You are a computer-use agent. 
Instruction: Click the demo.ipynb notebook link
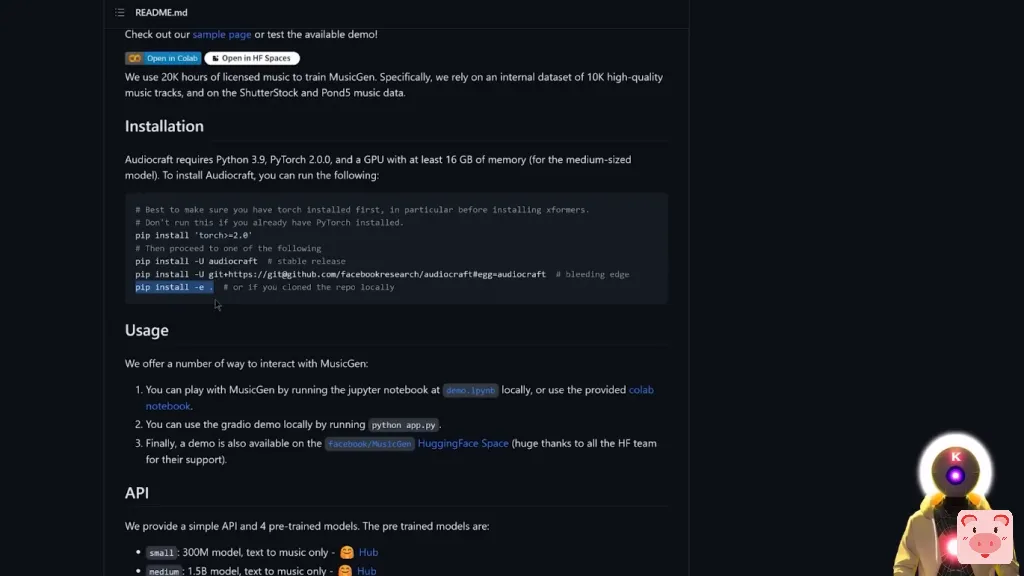click(x=470, y=390)
